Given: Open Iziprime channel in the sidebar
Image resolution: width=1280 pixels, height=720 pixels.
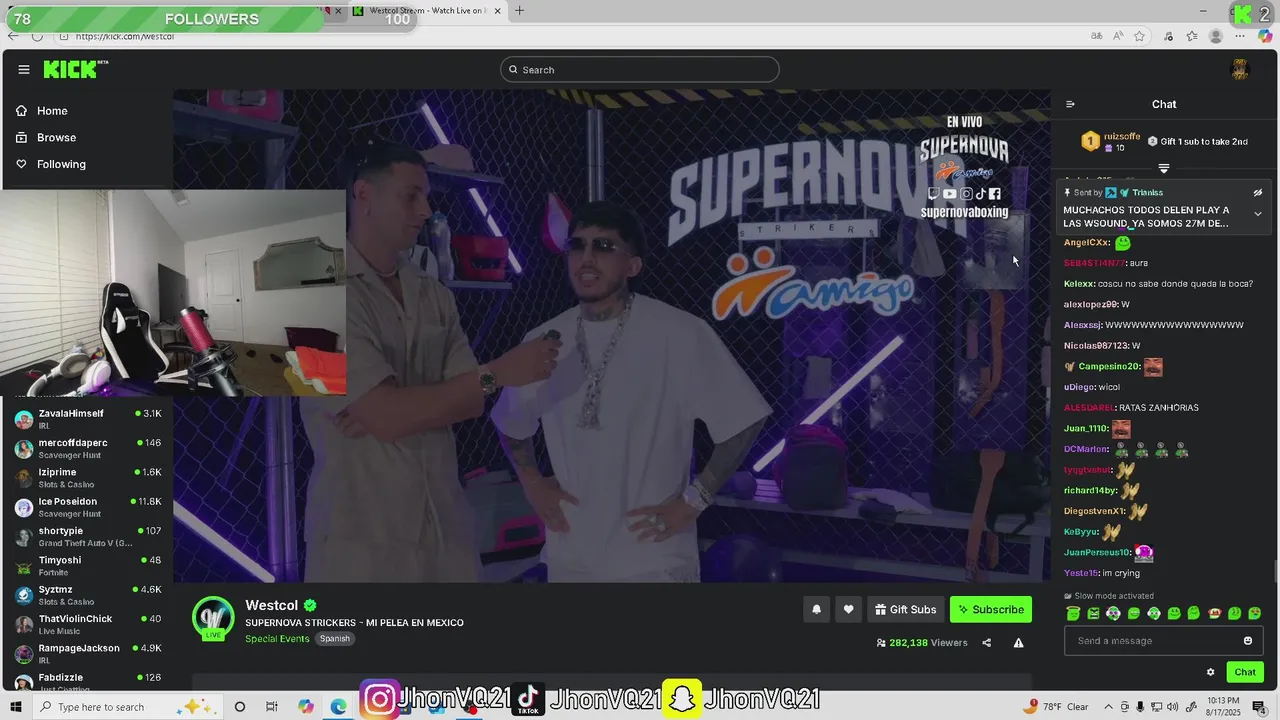Looking at the screenshot, I should coord(87,478).
